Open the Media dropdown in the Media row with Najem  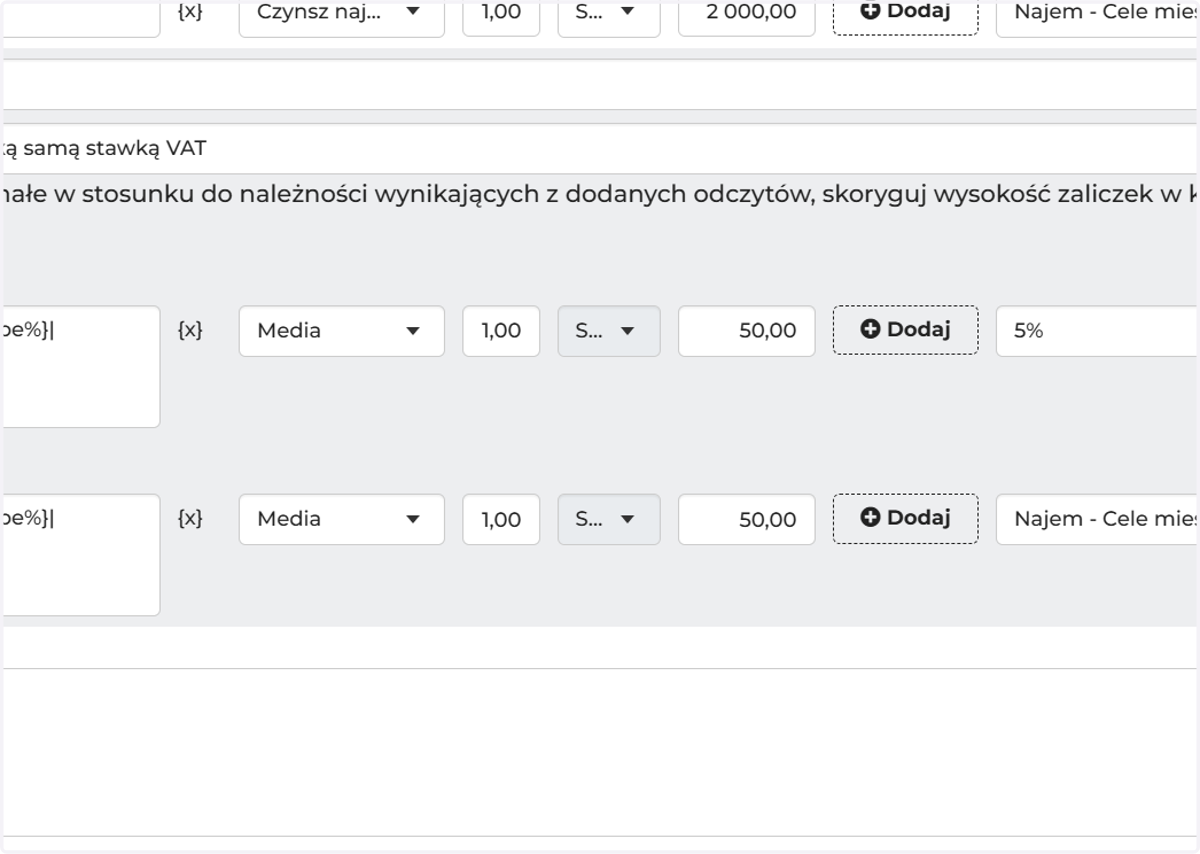coord(342,519)
